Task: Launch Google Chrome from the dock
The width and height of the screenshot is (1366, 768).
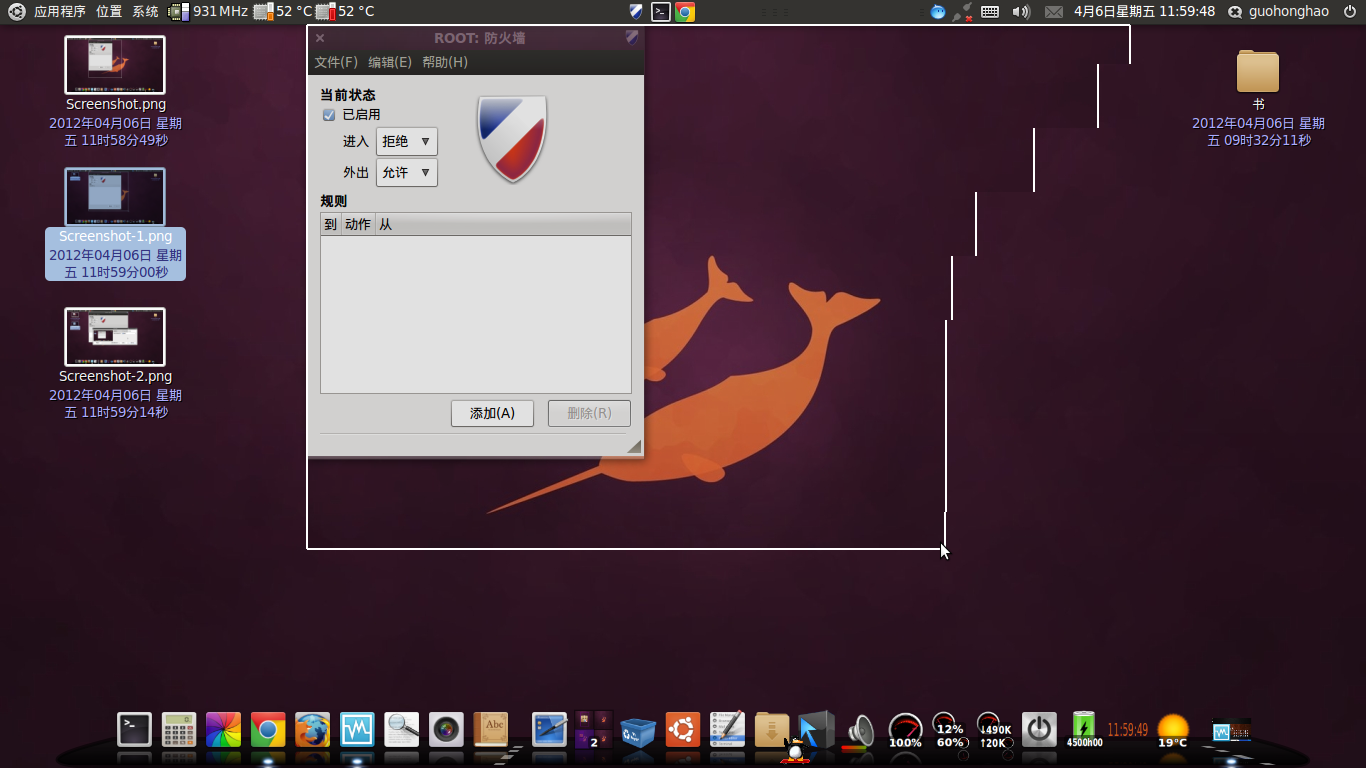Action: [268, 729]
